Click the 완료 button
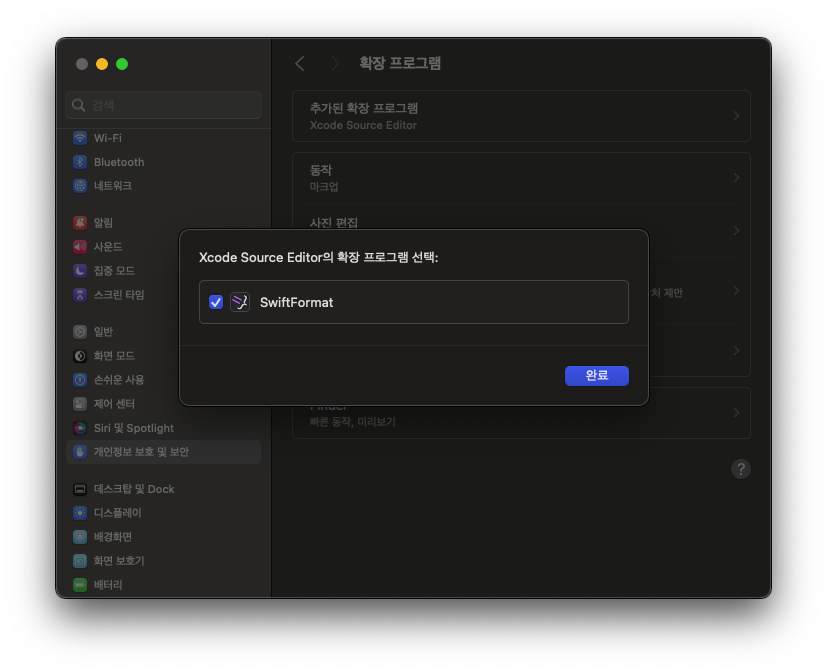827x672 pixels. pyautogui.click(x=597, y=376)
